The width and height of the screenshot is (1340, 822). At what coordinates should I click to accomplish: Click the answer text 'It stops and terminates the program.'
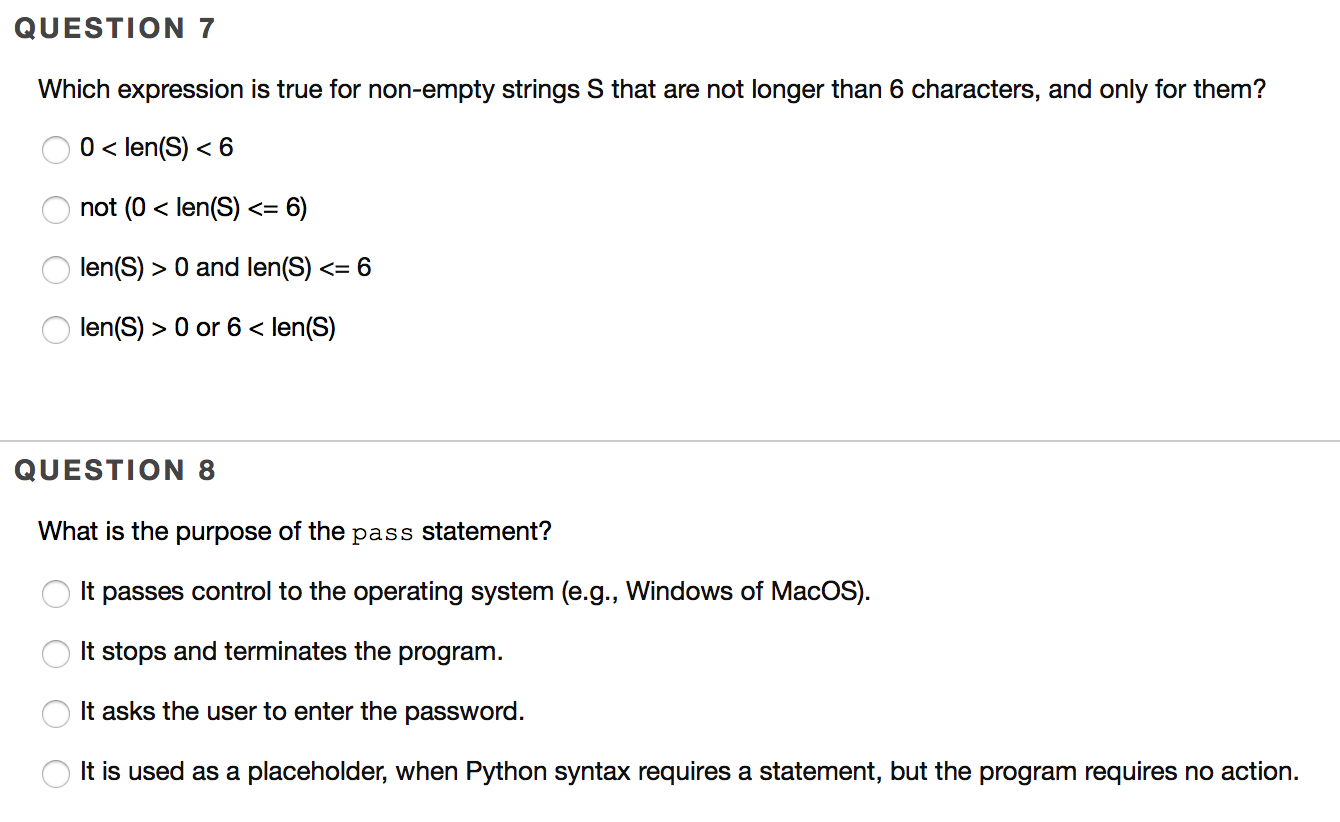pyautogui.click(x=291, y=652)
